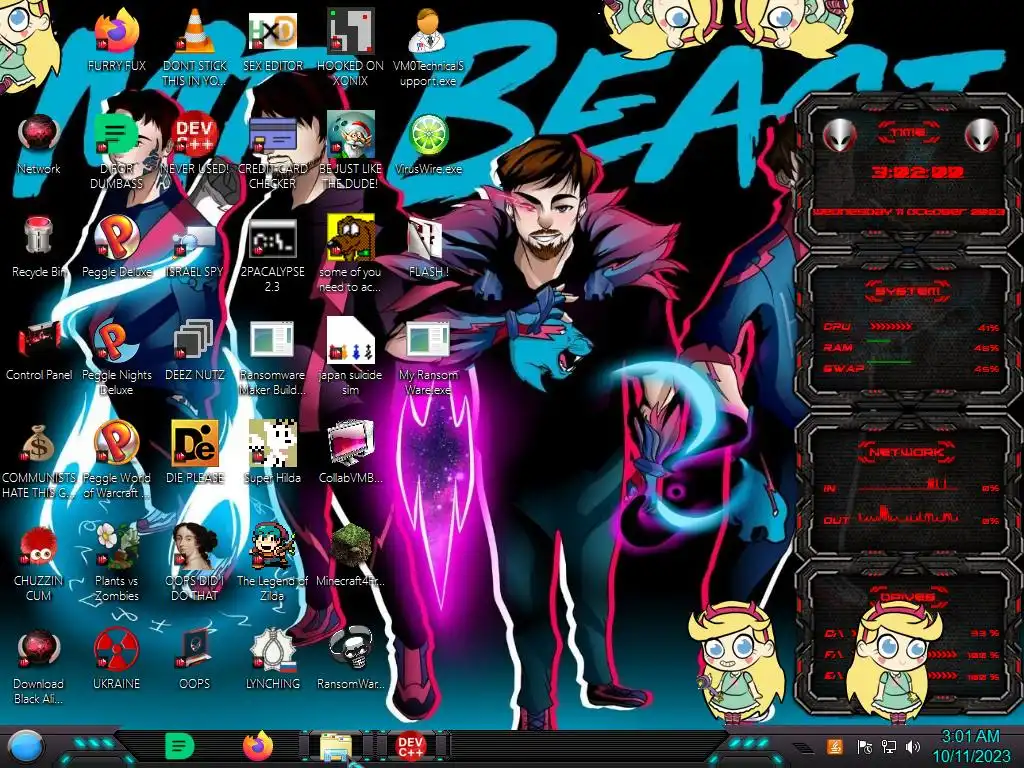
Task: Launch Peggle Nights Deluxe
Action: point(116,341)
